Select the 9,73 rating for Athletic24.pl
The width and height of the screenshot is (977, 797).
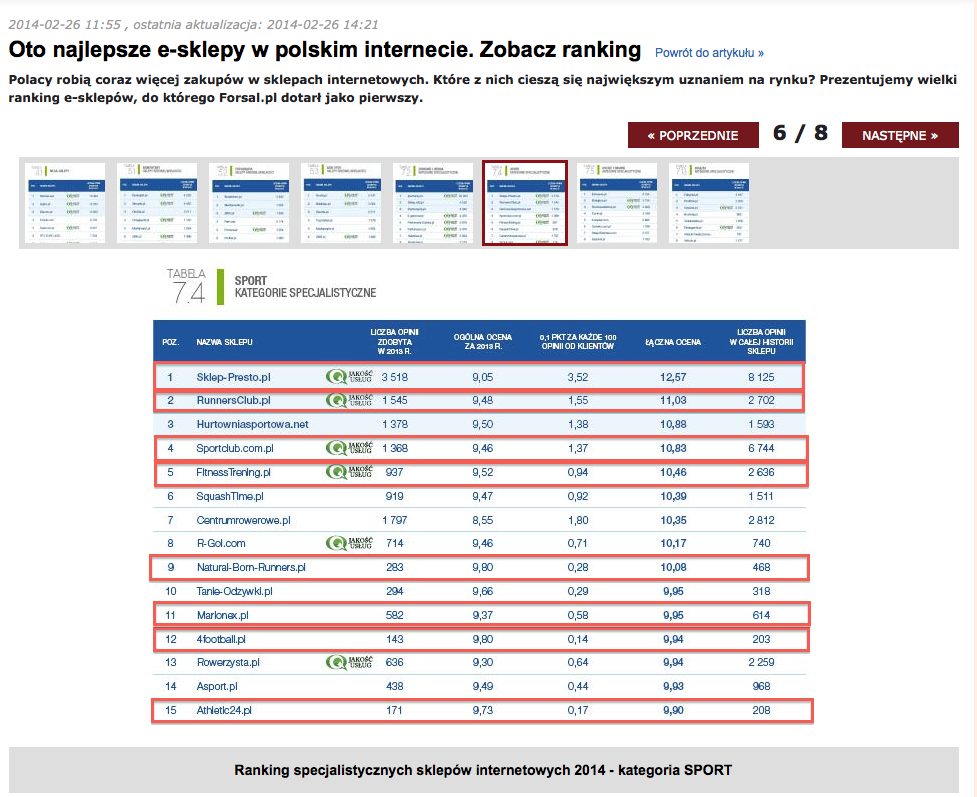pyautogui.click(x=482, y=710)
